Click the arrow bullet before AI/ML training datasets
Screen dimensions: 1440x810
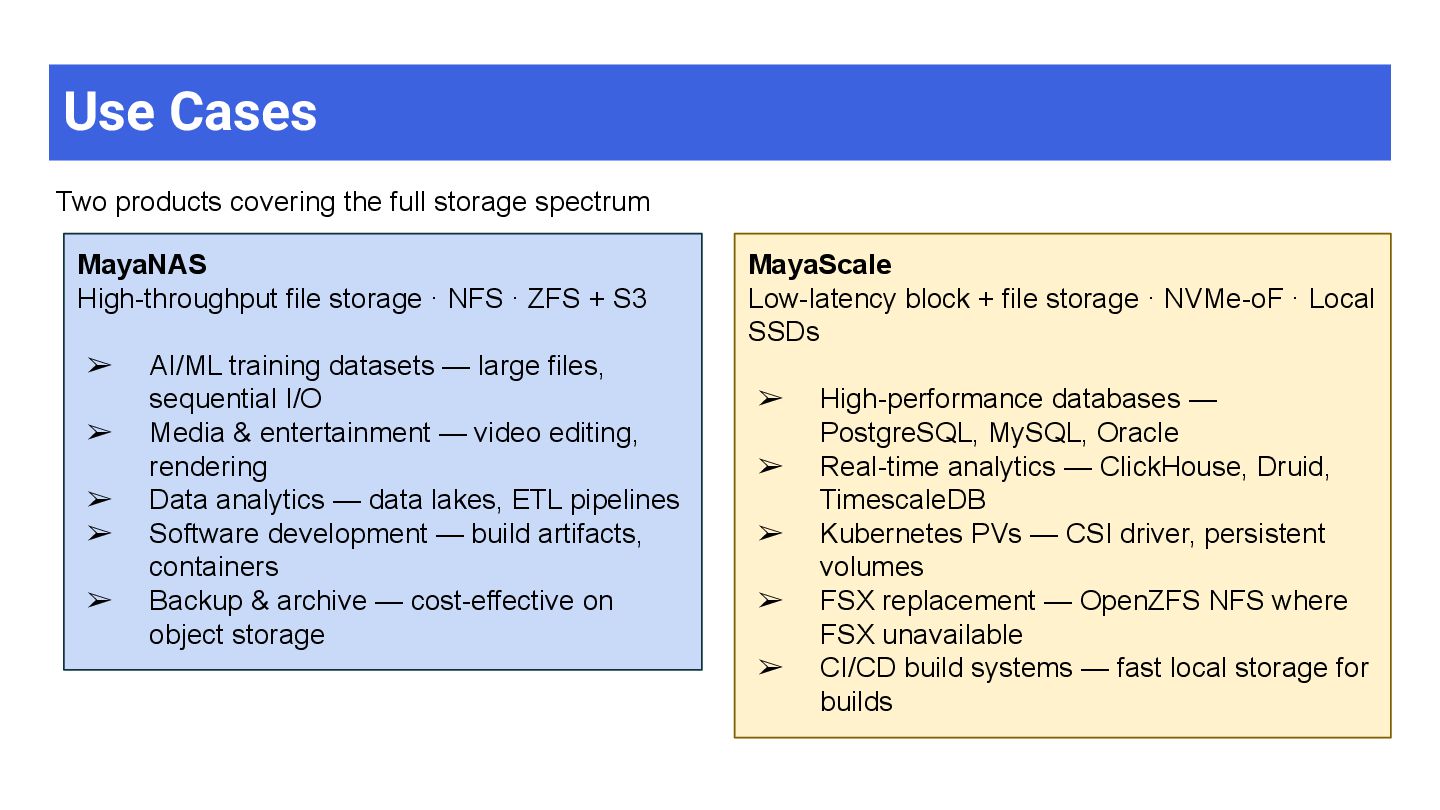point(98,366)
